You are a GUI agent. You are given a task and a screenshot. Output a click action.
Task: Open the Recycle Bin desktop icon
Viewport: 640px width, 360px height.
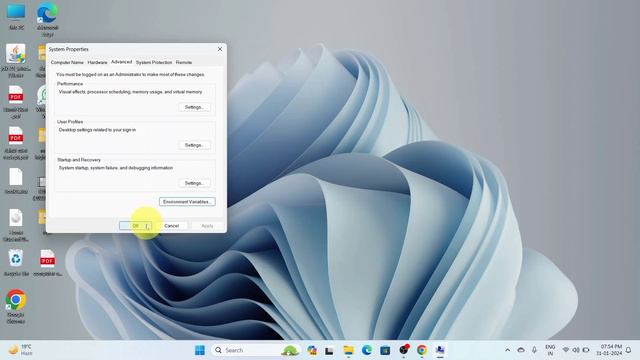click(x=16, y=262)
